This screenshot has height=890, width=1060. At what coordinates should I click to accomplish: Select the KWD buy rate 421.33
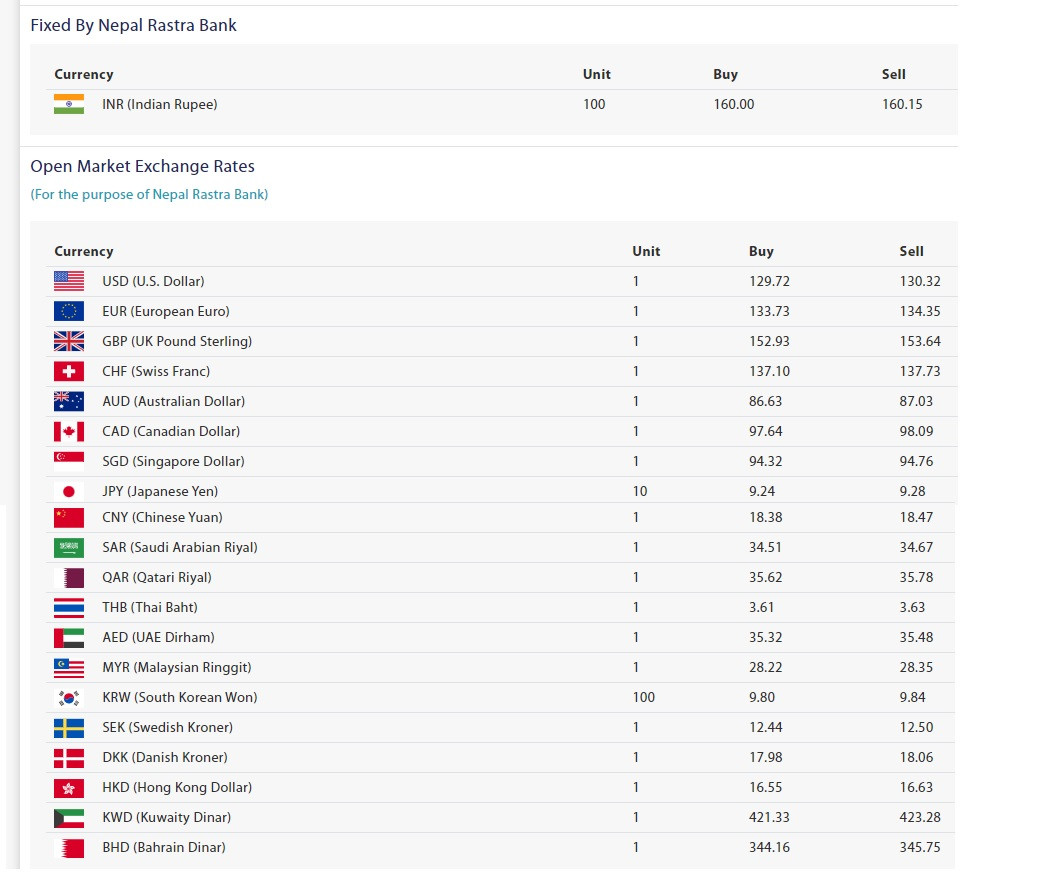click(769, 818)
